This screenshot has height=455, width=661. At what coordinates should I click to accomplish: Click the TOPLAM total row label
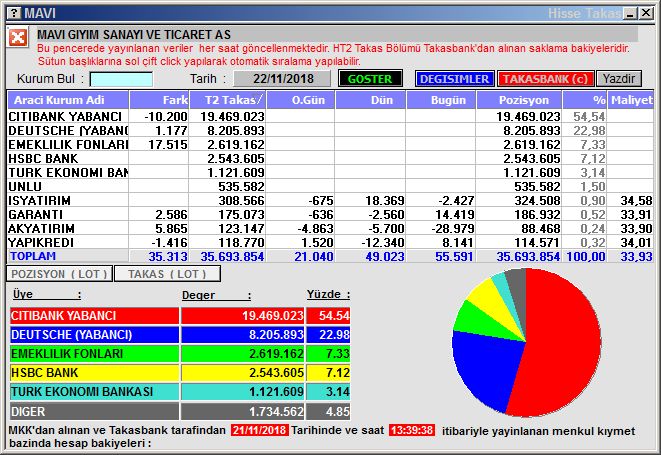(33, 256)
